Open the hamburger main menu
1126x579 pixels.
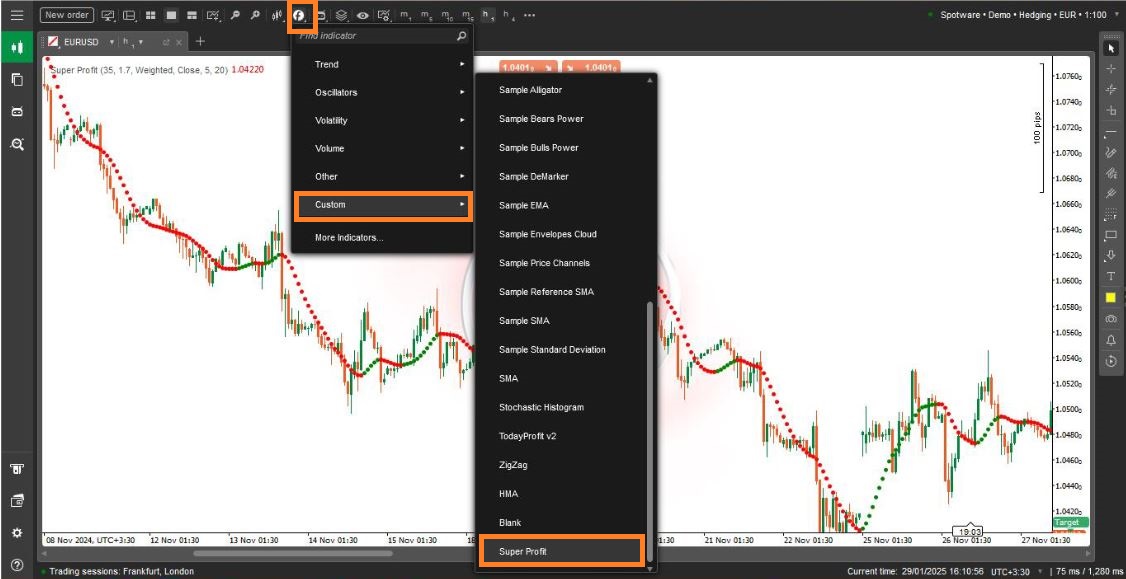click(x=17, y=15)
